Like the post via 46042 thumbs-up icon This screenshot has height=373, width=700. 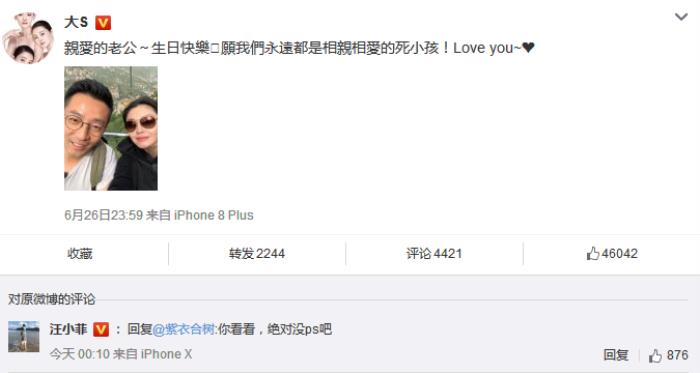(x=593, y=254)
